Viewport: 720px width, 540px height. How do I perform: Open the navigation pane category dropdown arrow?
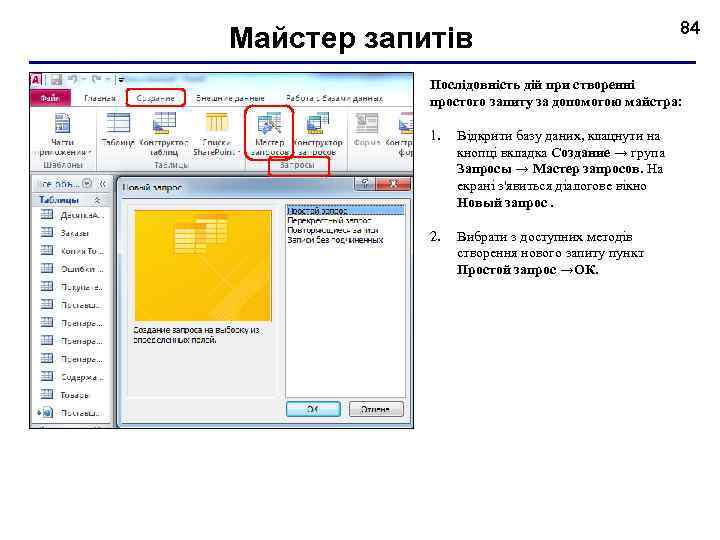87,184
